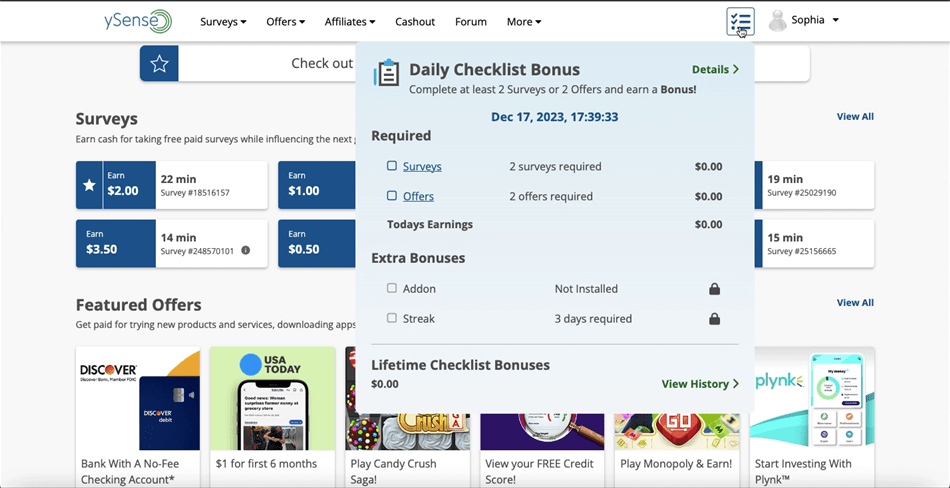Expand the More dropdown menu
This screenshot has height=488, width=950.
(x=524, y=22)
